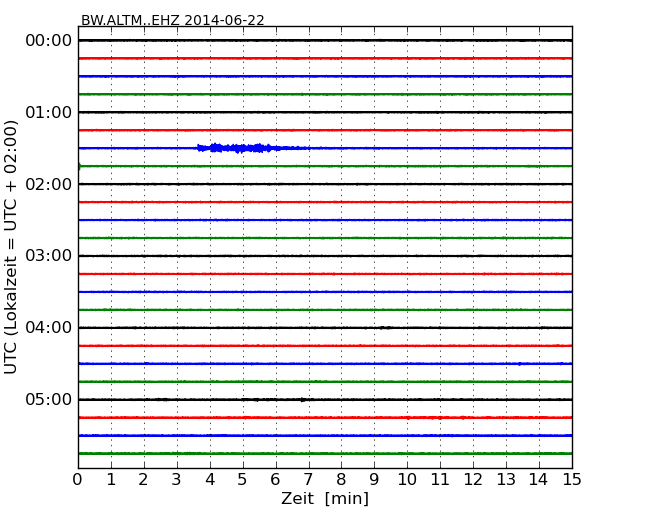Select the 03:00 time label

tap(49, 255)
